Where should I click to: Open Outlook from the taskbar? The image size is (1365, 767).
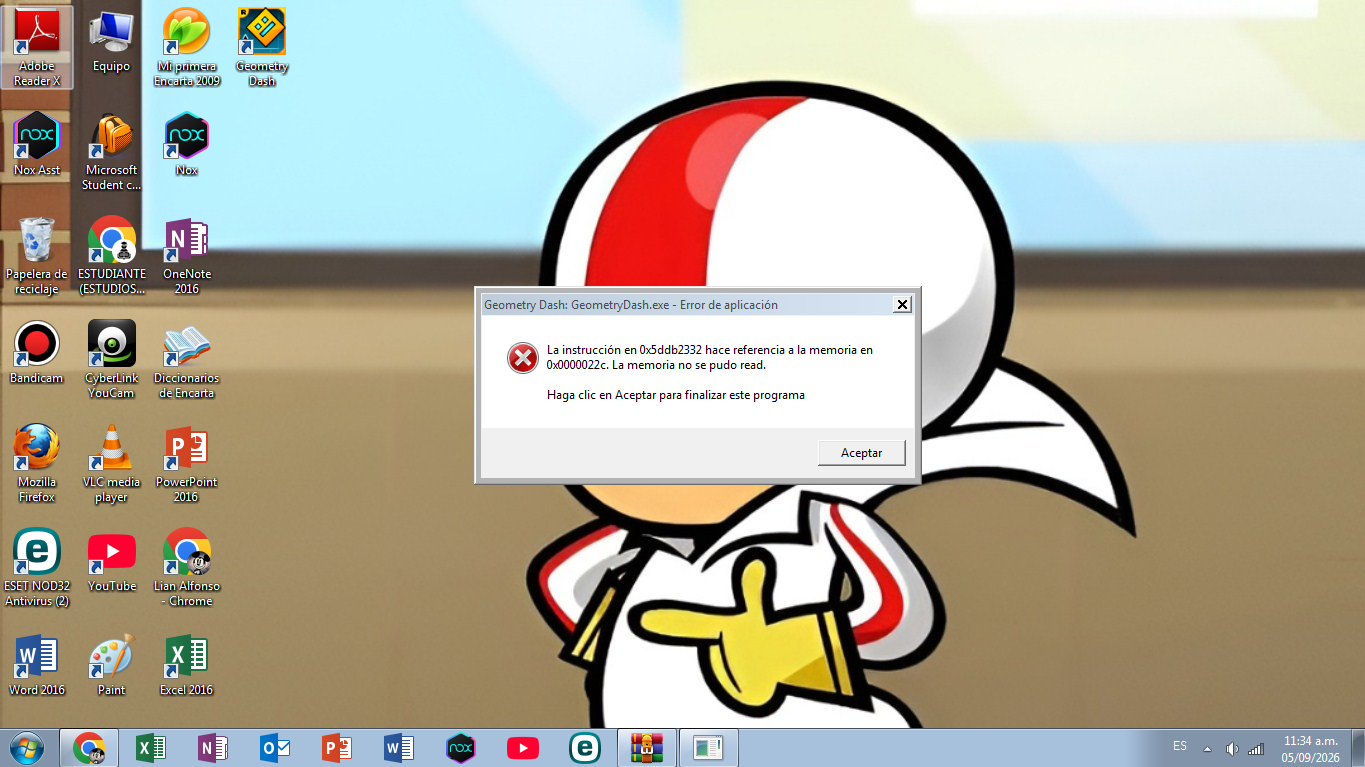[x=275, y=748]
